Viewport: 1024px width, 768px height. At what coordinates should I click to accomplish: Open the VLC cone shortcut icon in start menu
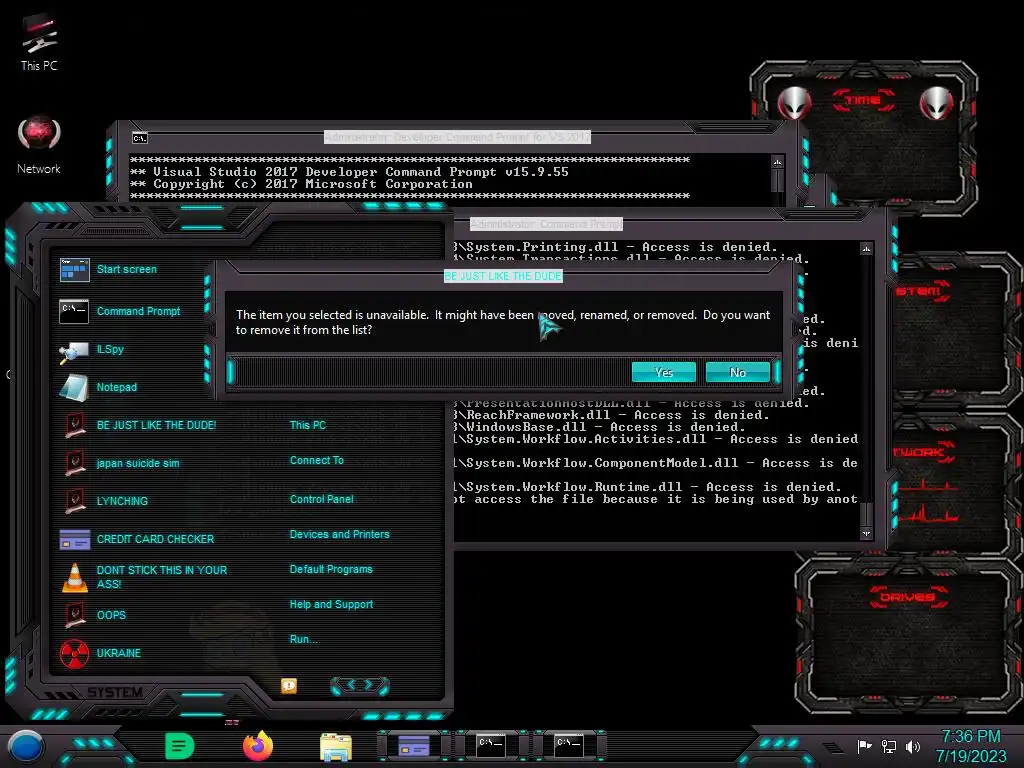[x=74, y=577]
